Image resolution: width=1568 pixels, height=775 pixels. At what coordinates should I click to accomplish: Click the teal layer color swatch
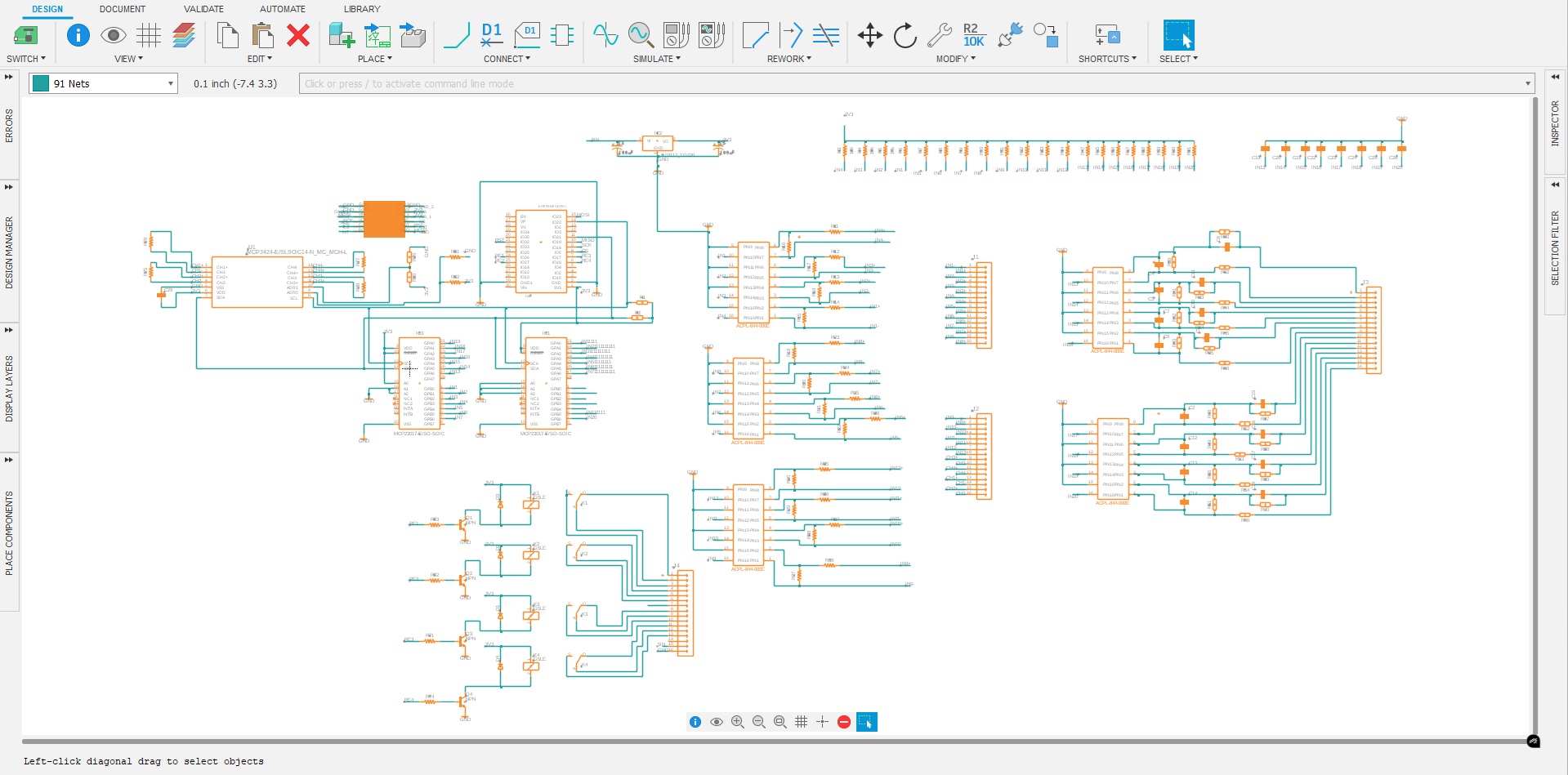point(41,83)
